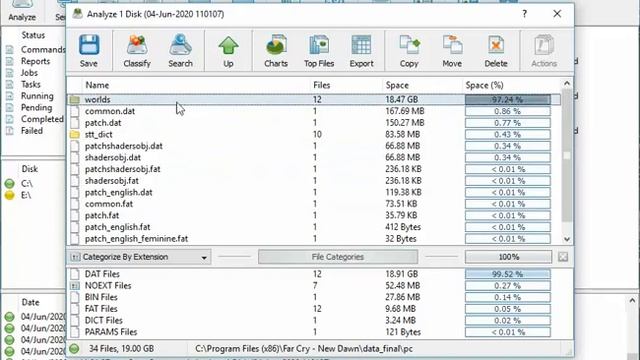
Task: Select the worlds folder row
Action: tap(313, 99)
